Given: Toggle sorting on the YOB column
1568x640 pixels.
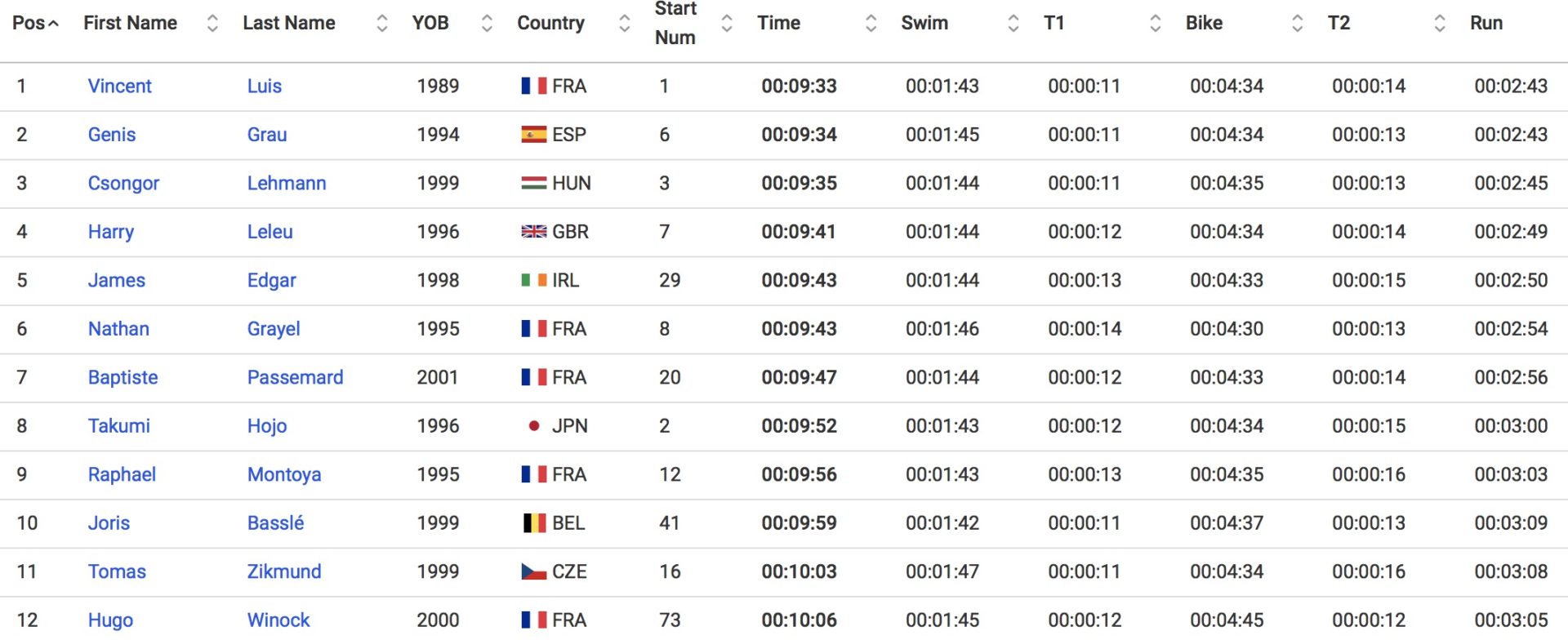Looking at the screenshot, I should pos(487,24).
